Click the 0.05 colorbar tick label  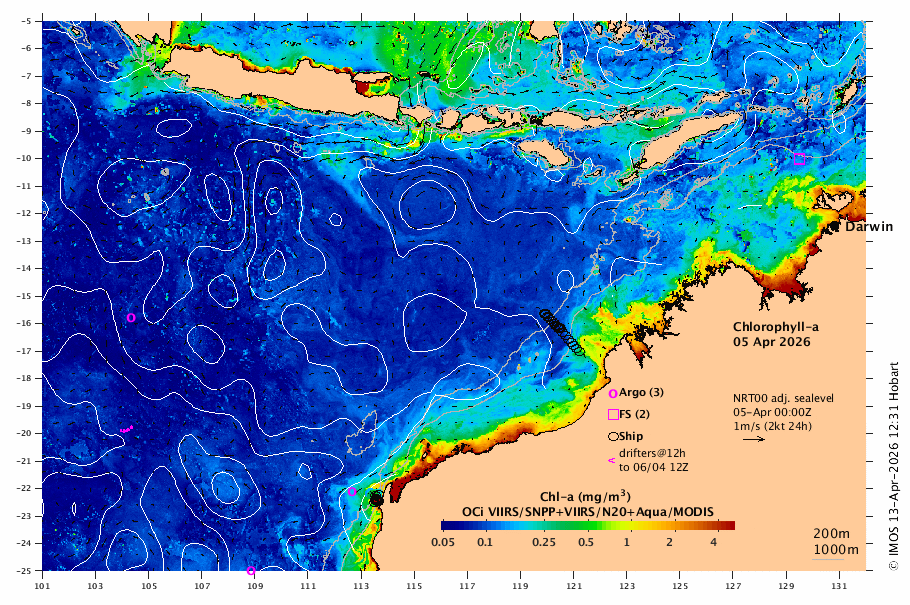coord(443,542)
